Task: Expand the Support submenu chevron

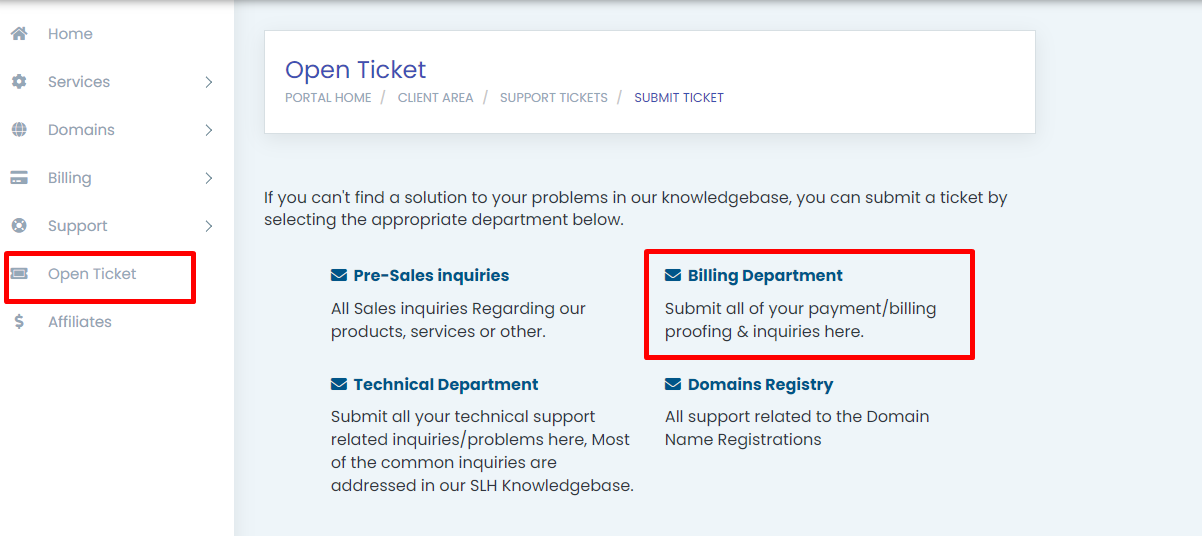Action: pos(208,226)
